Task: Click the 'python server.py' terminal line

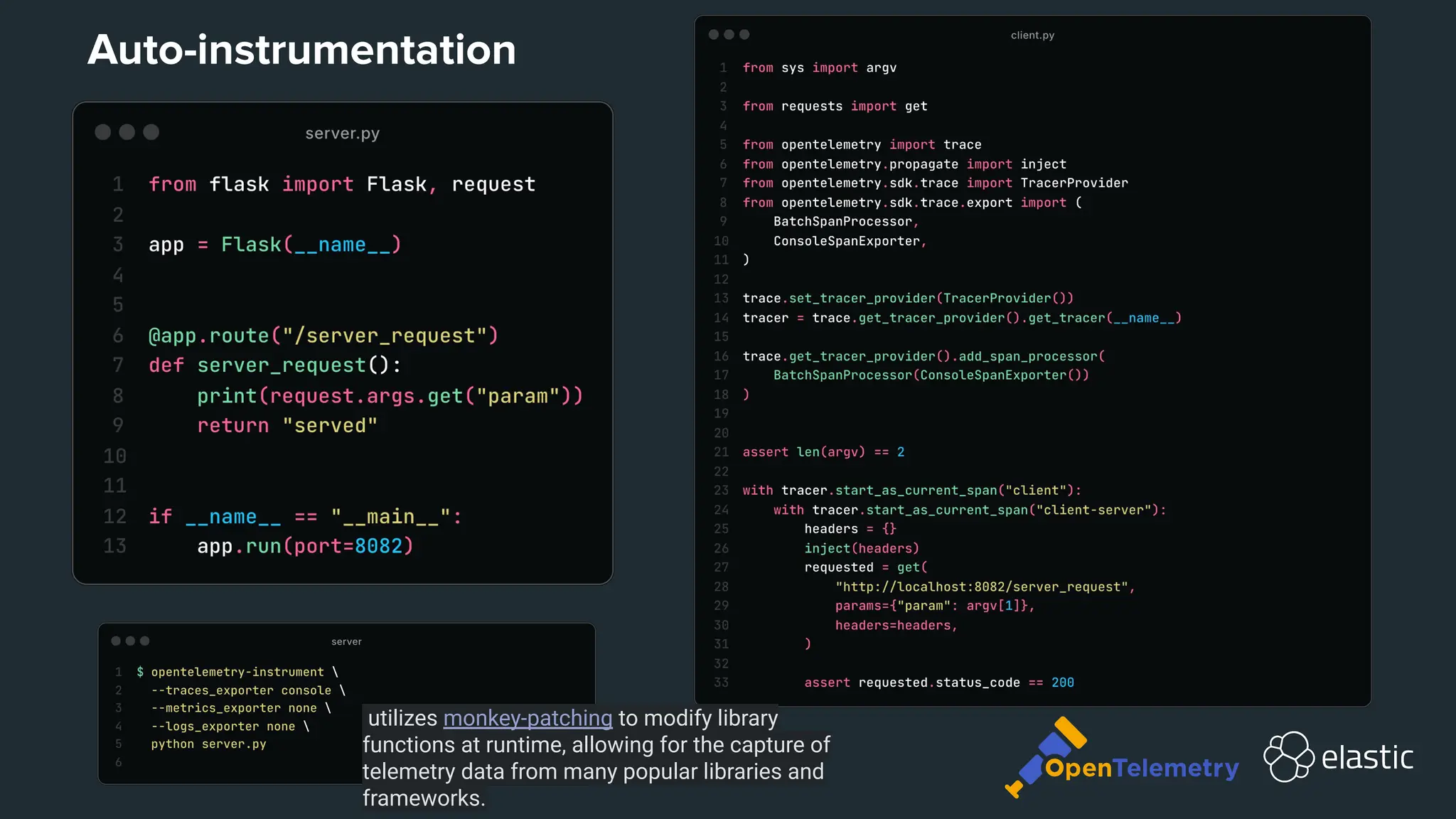Action: (x=208, y=744)
